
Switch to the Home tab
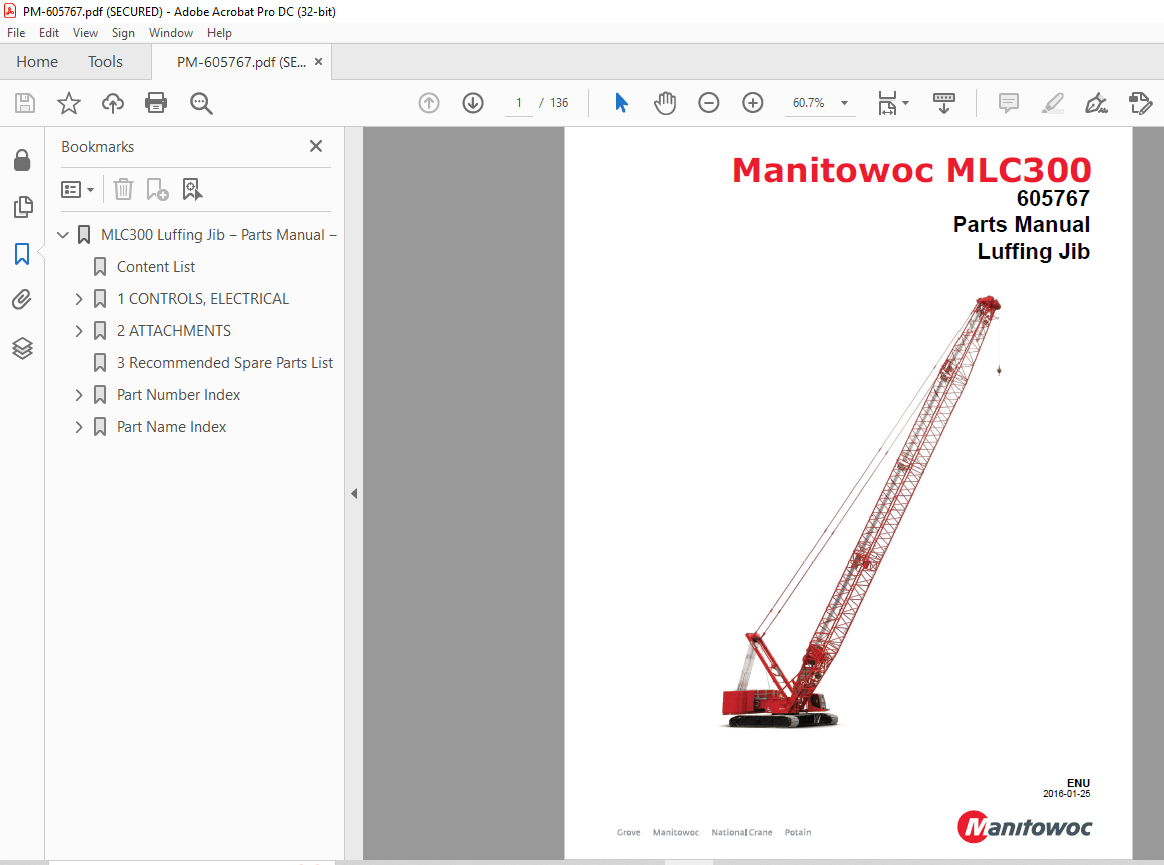click(37, 62)
